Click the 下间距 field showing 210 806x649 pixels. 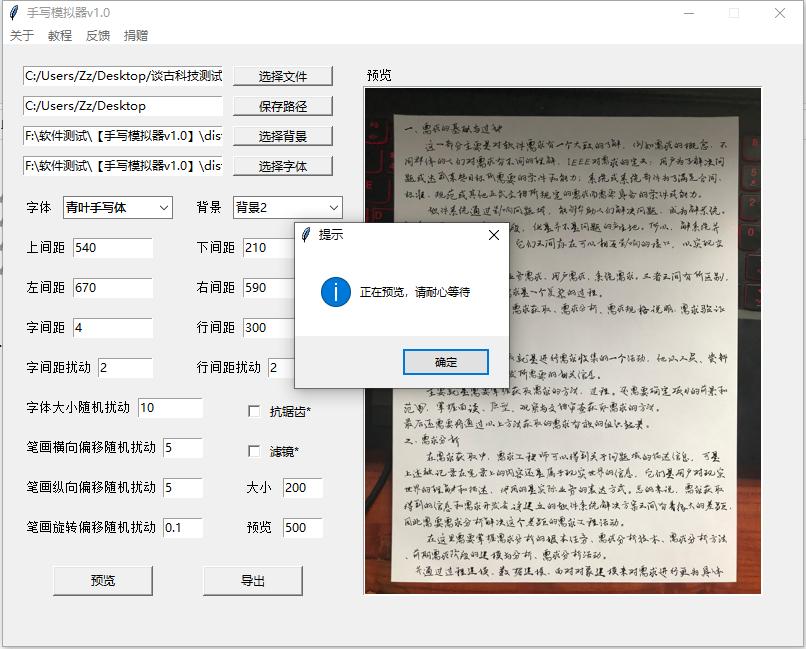[x=268, y=248]
